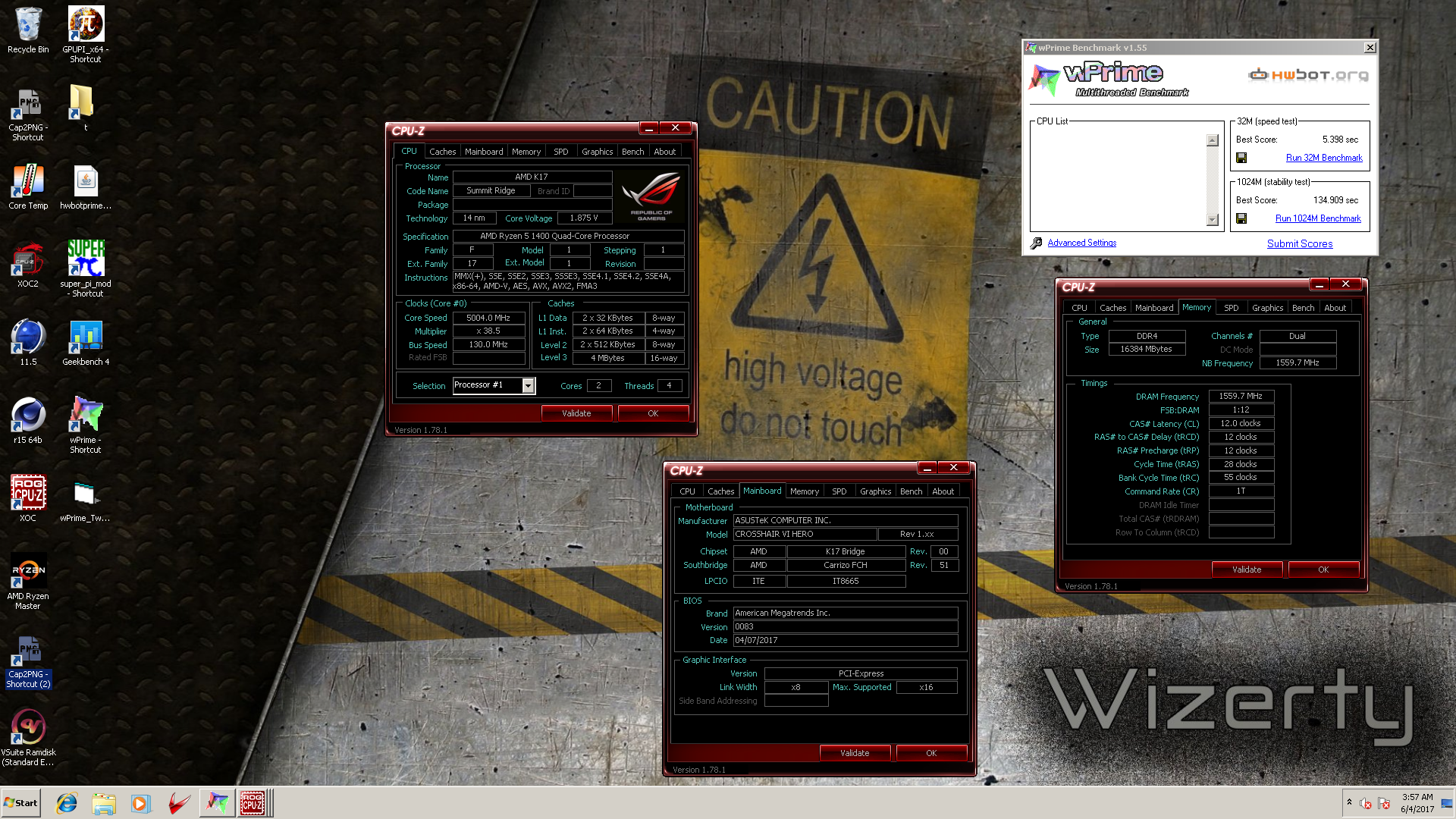Image resolution: width=1456 pixels, height=819 pixels.
Task: Open Windows Explorer from taskbar
Action: [104, 803]
